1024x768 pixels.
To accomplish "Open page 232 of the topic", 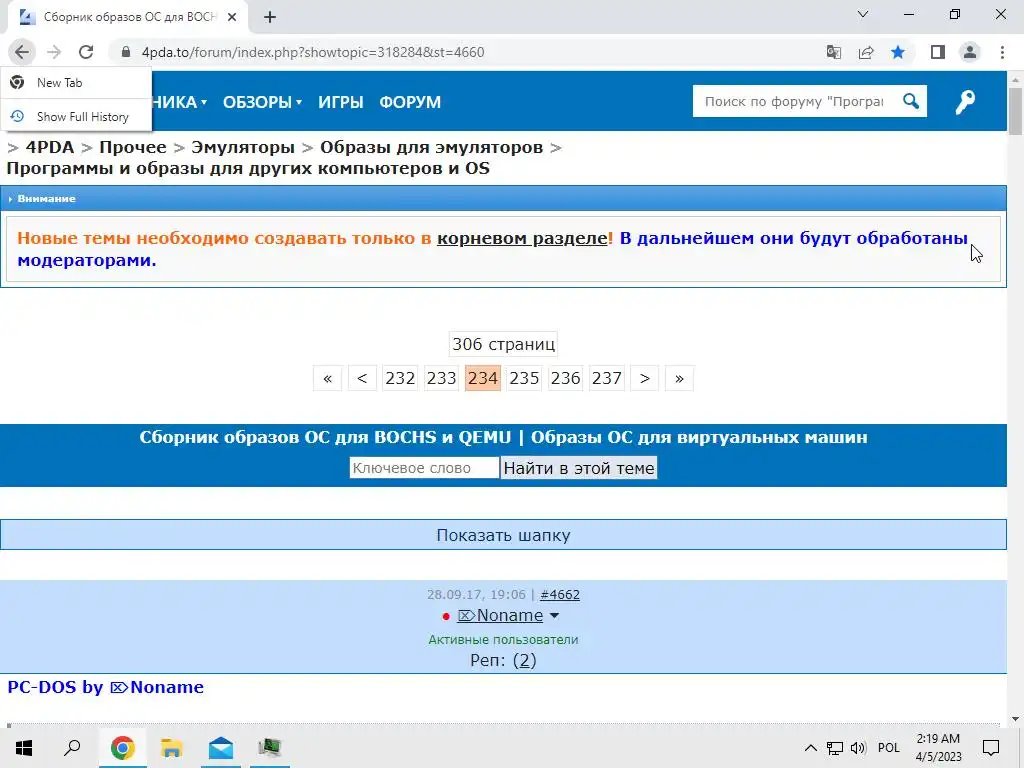I will click(400, 378).
